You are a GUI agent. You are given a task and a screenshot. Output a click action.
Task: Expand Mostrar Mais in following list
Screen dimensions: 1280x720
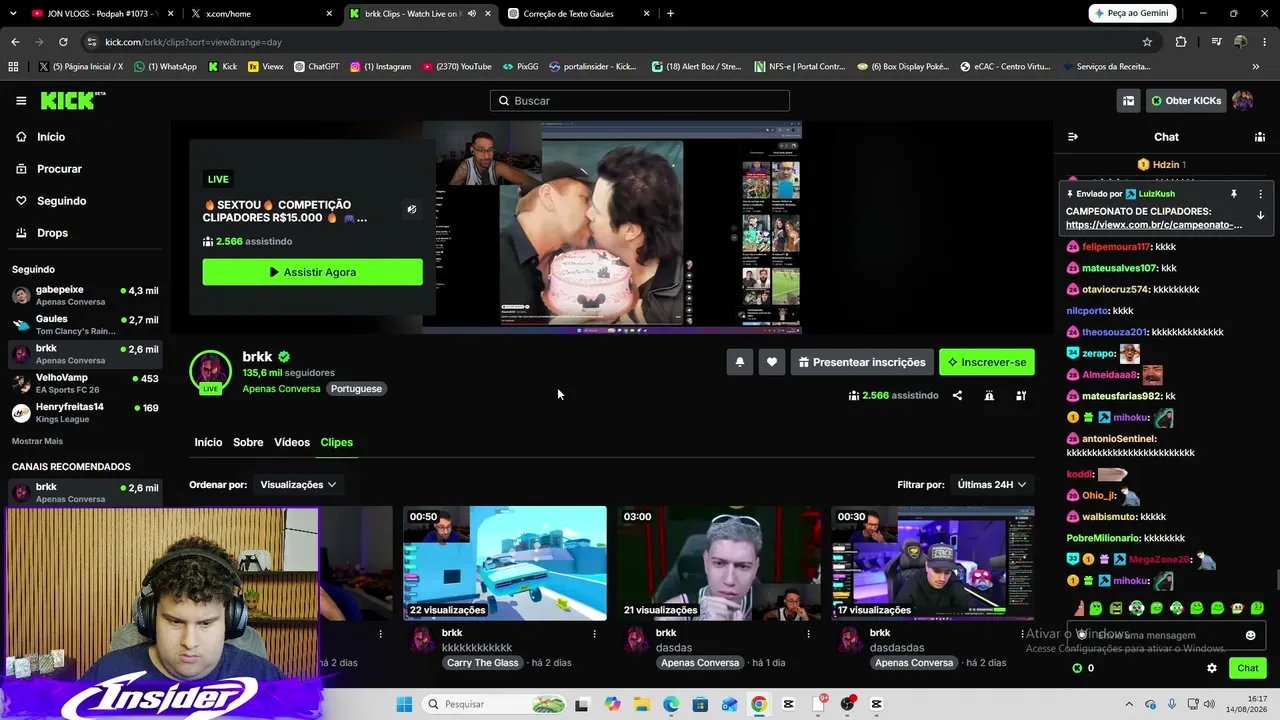point(37,441)
